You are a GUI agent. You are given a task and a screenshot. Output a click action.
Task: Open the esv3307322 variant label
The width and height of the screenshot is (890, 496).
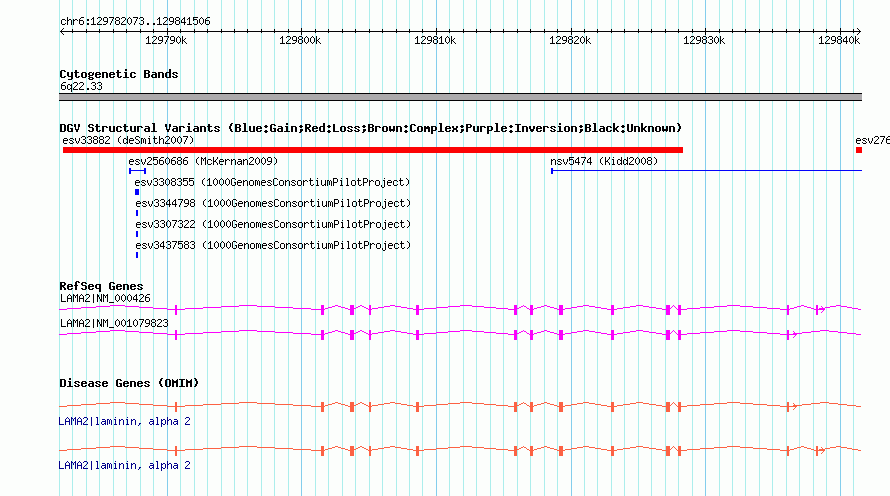point(273,224)
